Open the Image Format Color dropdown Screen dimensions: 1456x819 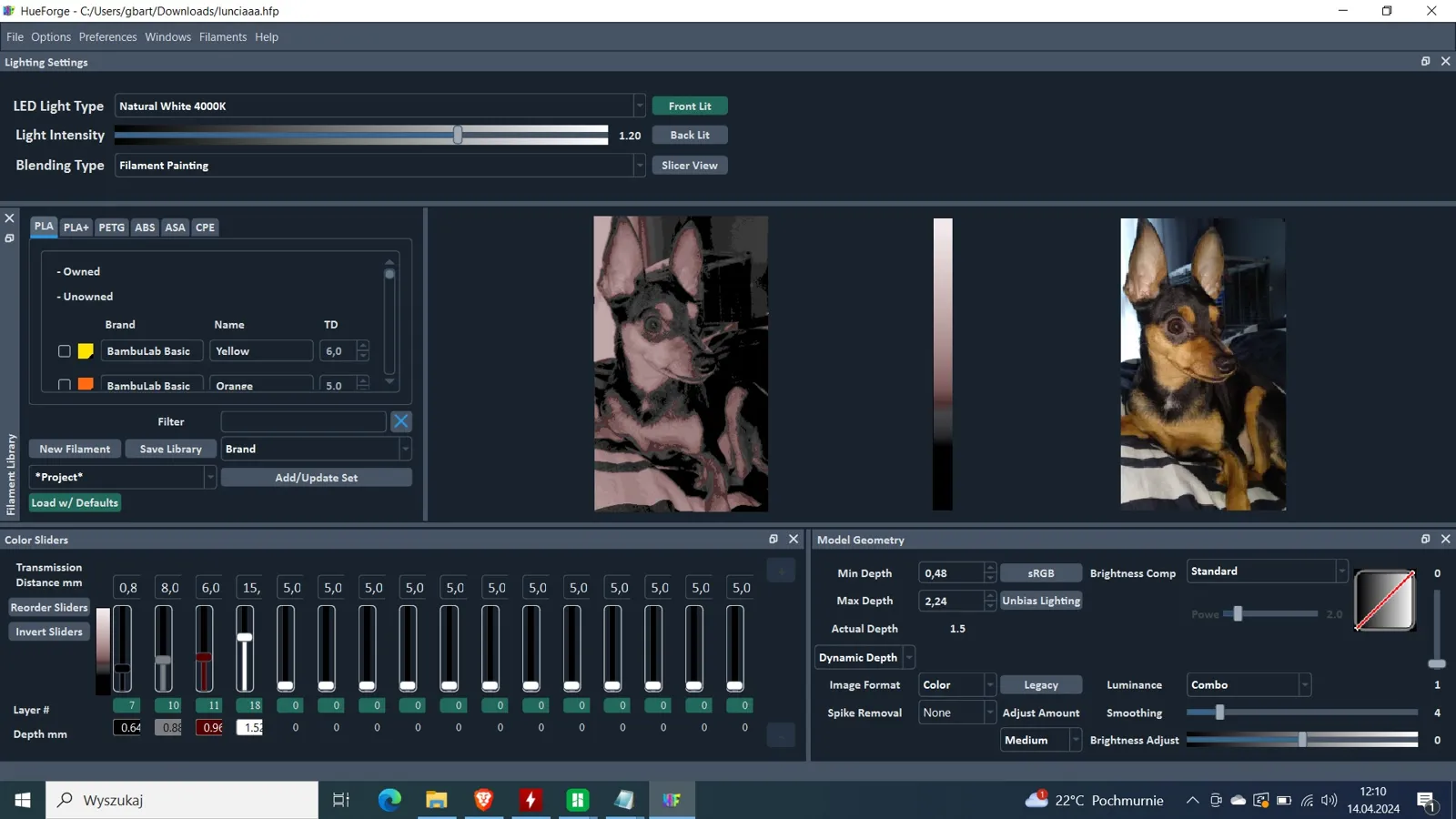pyautogui.click(x=957, y=685)
